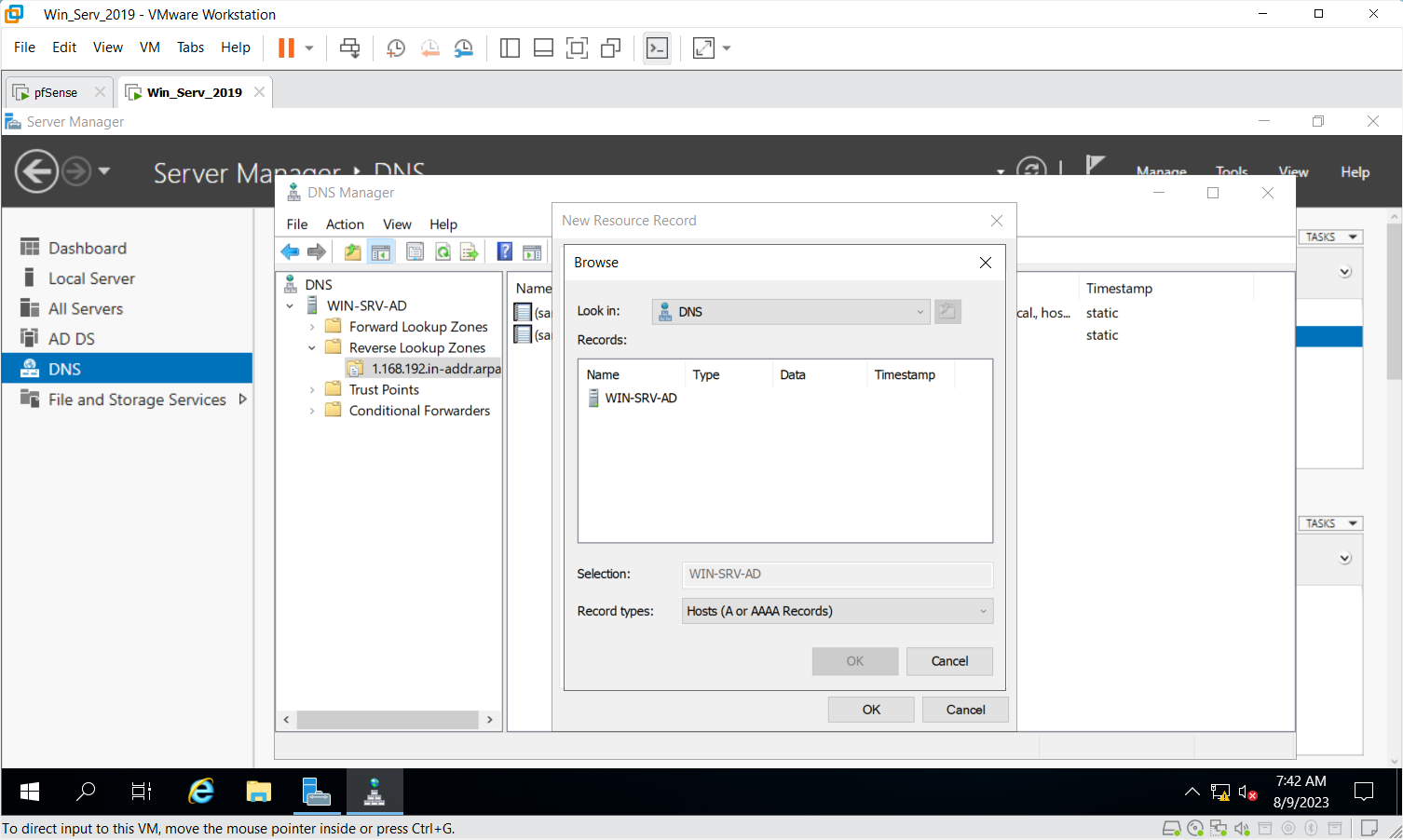Go back in Server Manager
This screenshot has height=840, width=1403.
click(37, 171)
